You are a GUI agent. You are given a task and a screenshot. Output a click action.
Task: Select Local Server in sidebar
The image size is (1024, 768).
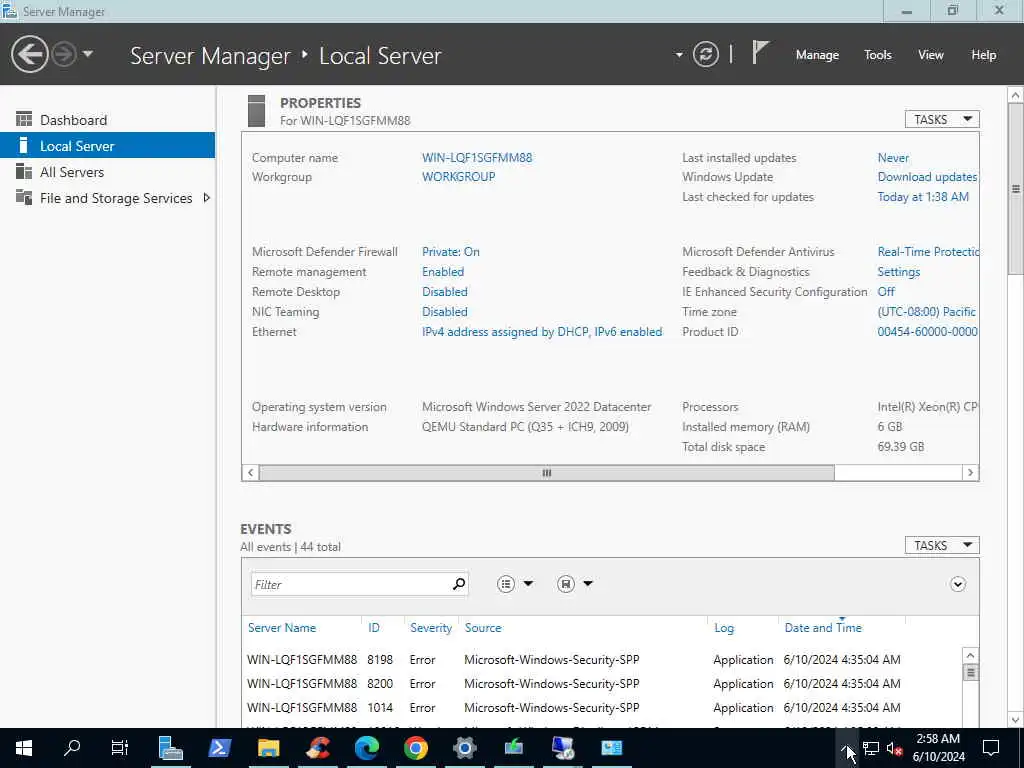107,146
